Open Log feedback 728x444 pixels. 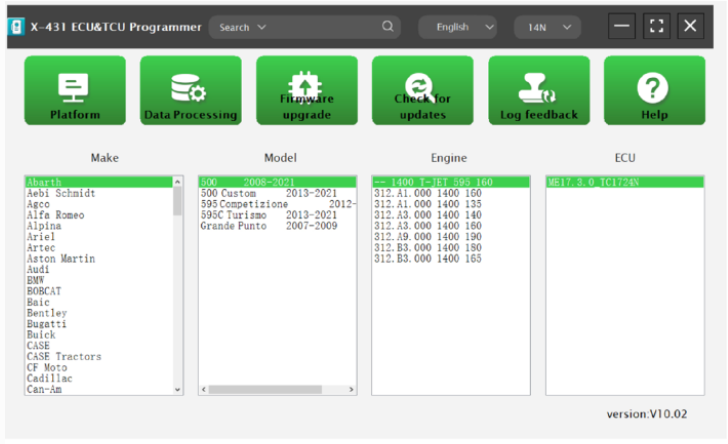pyautogui.click(x=539, y=90)
